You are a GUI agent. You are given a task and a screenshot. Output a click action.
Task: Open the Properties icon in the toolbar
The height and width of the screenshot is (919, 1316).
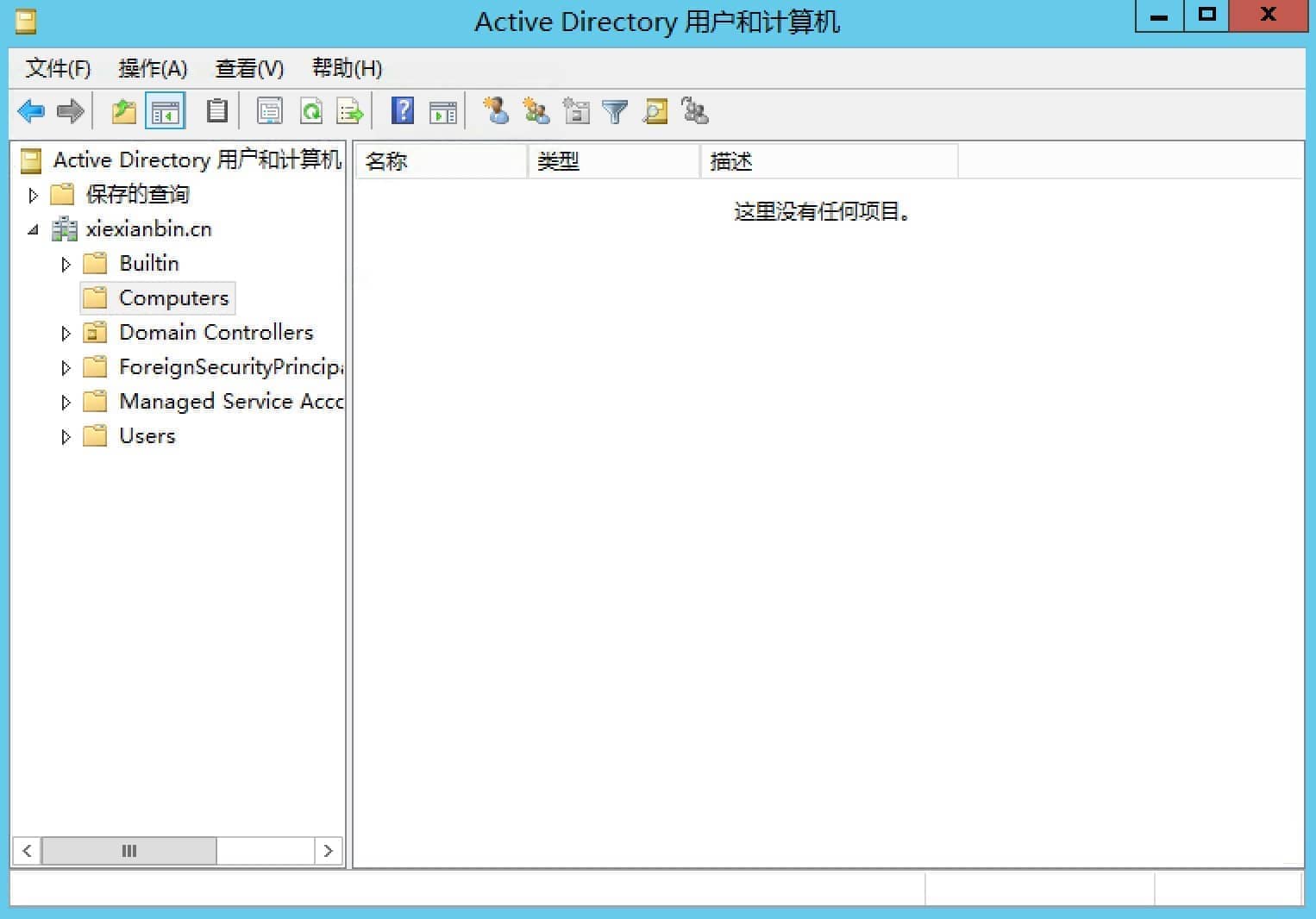click(x=270, y=111)
